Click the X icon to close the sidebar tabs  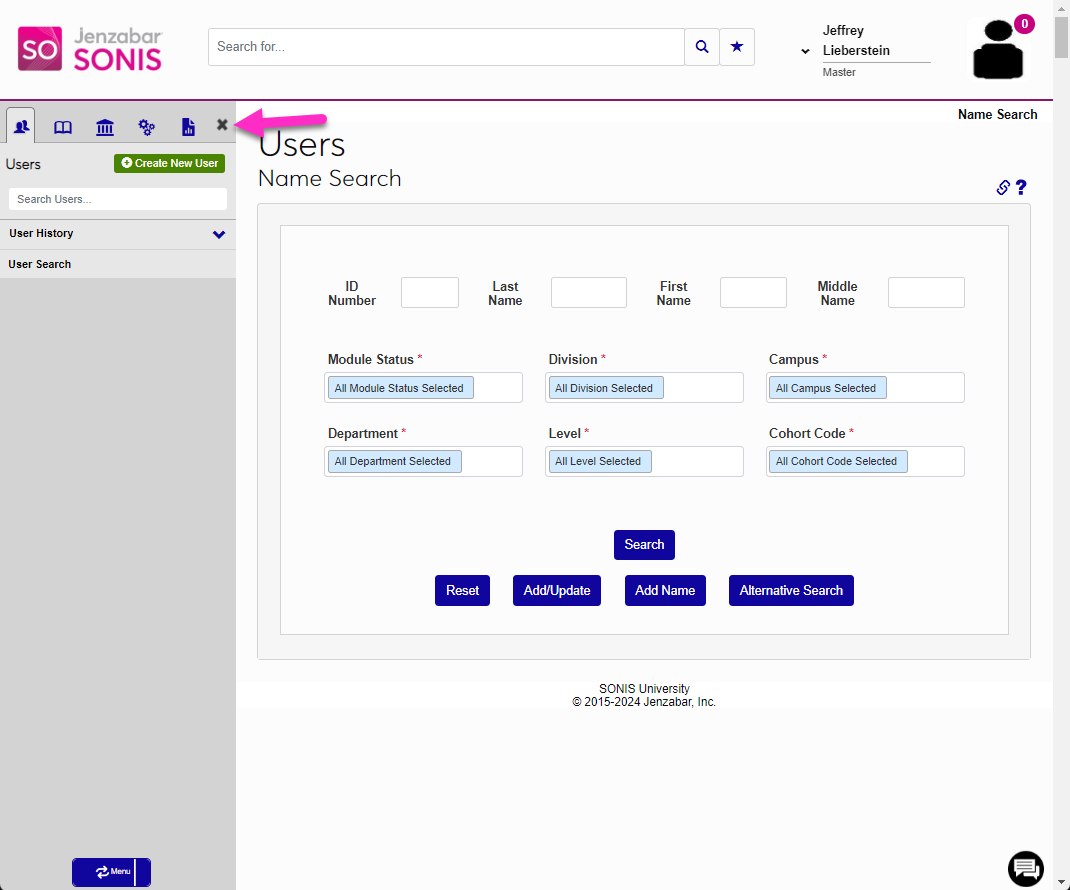coord(221,125)
